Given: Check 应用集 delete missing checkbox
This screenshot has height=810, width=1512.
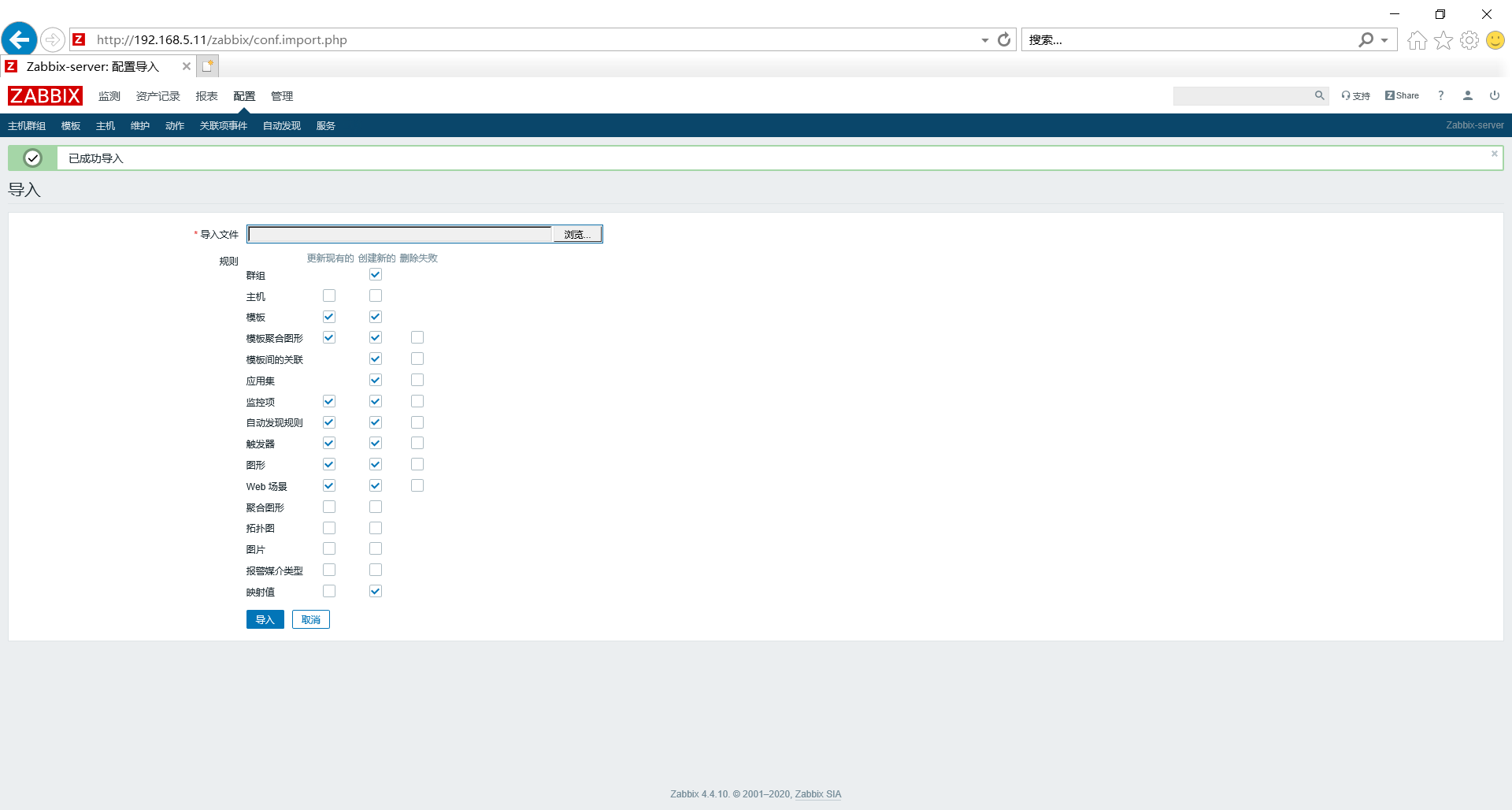Looking at the screenshot, I should 417,380.
